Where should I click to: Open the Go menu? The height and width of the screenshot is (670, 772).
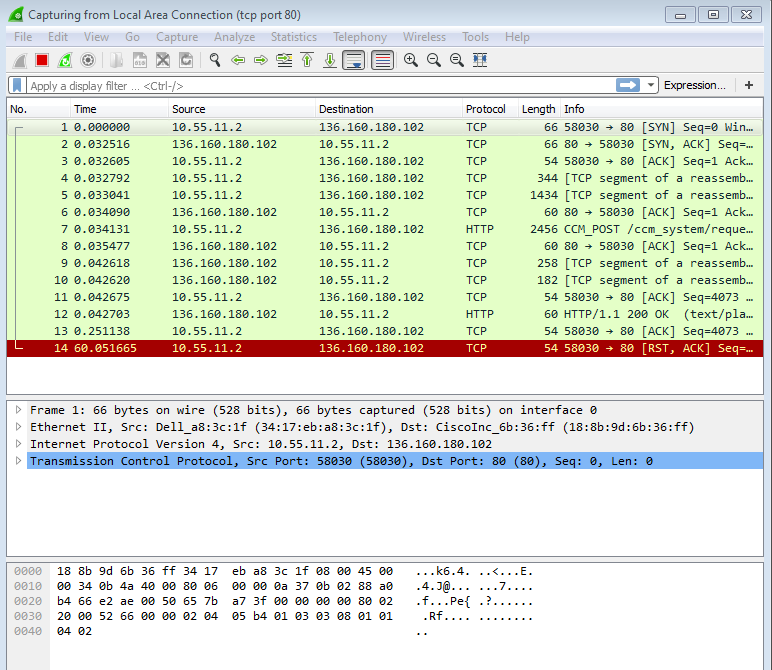tap(132, 37)
